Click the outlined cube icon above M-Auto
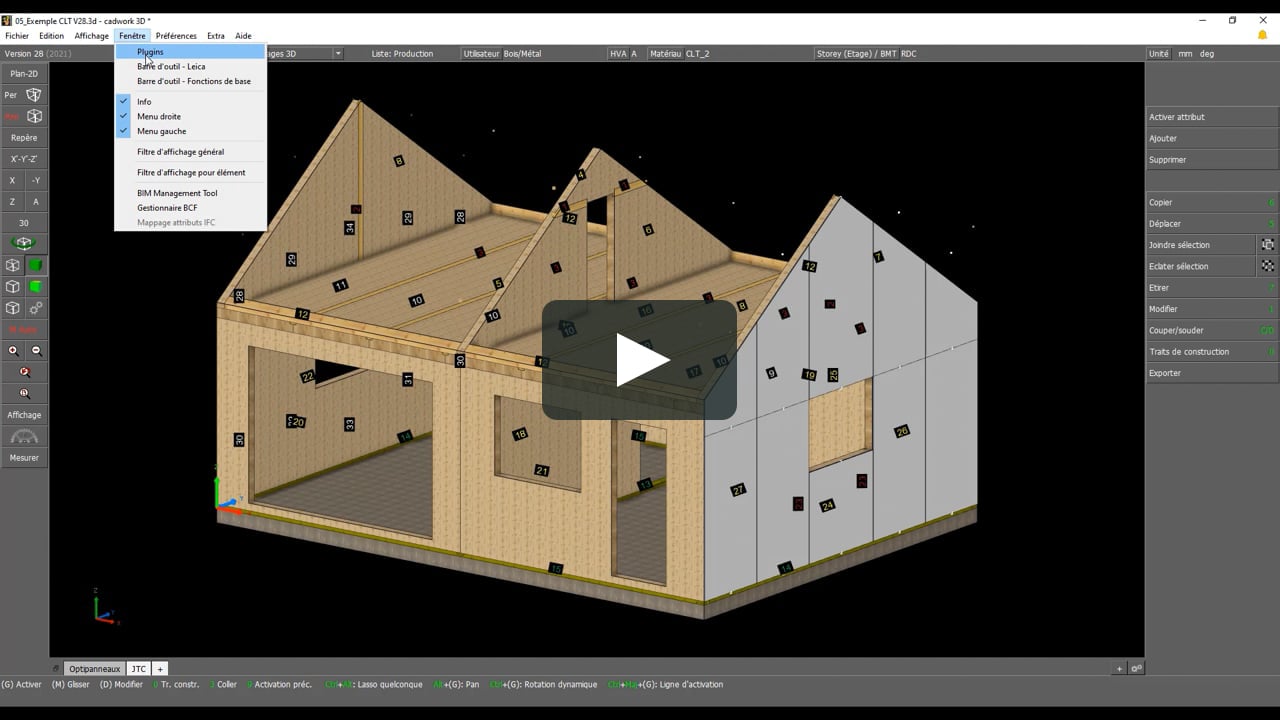Image resolution: width=1280 pixels, height=720 pixels. pyautogui.click(x=13, y=308)
